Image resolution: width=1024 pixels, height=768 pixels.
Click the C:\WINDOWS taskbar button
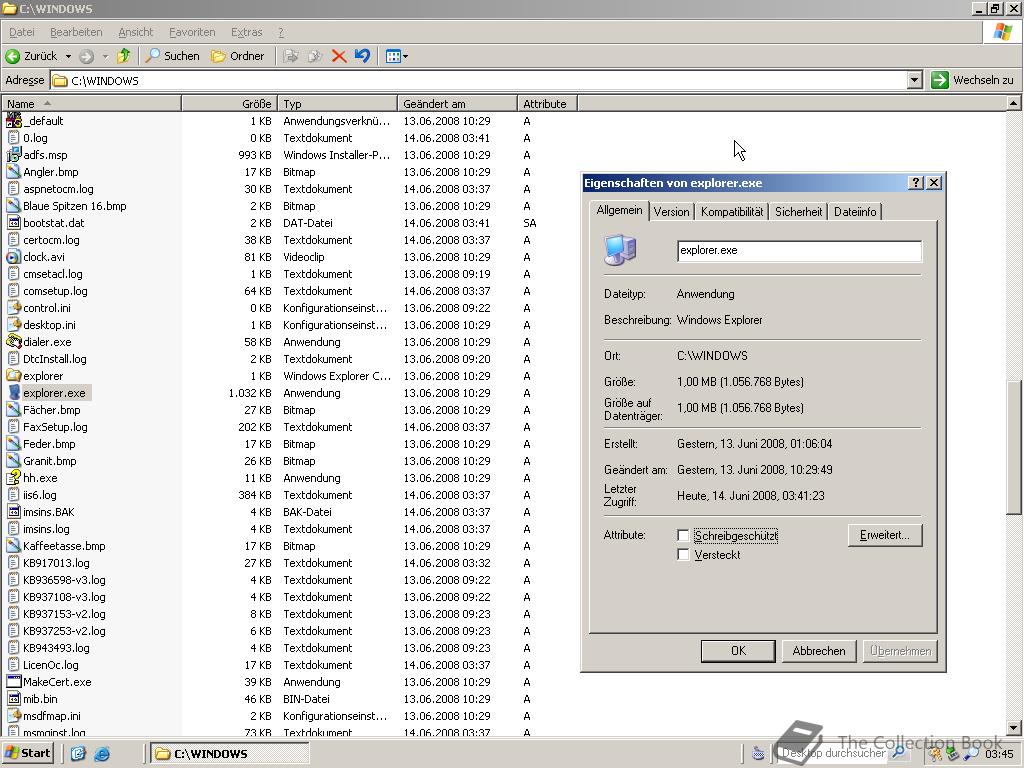230,754
